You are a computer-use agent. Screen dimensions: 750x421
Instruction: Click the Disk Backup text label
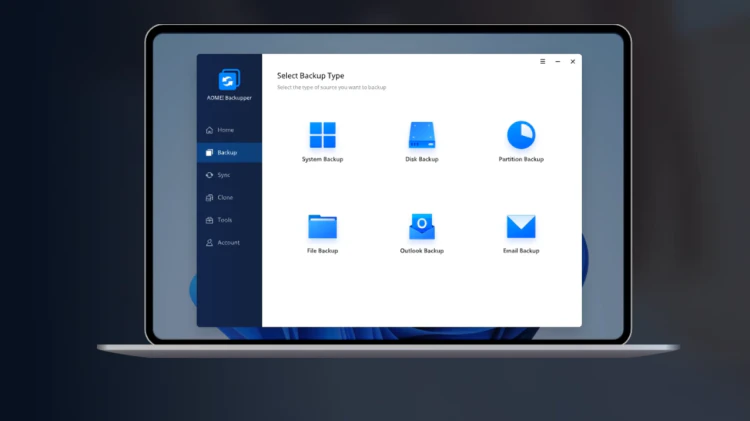point(422,159)
